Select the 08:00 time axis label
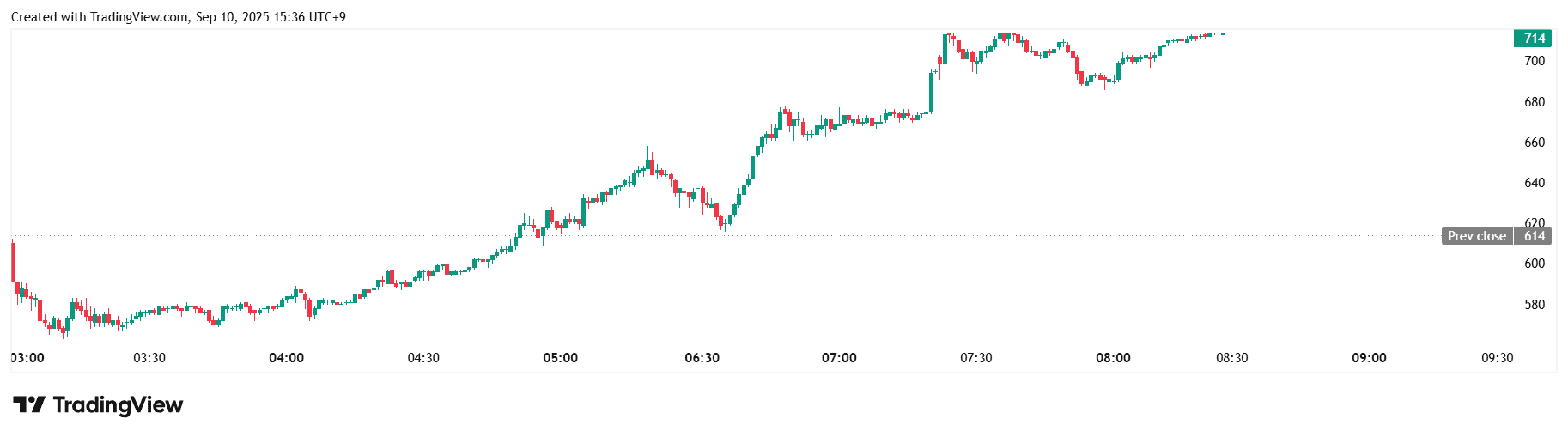Image resolution: width=1568 pixels, height=437 pixels. coord(1113,358)
